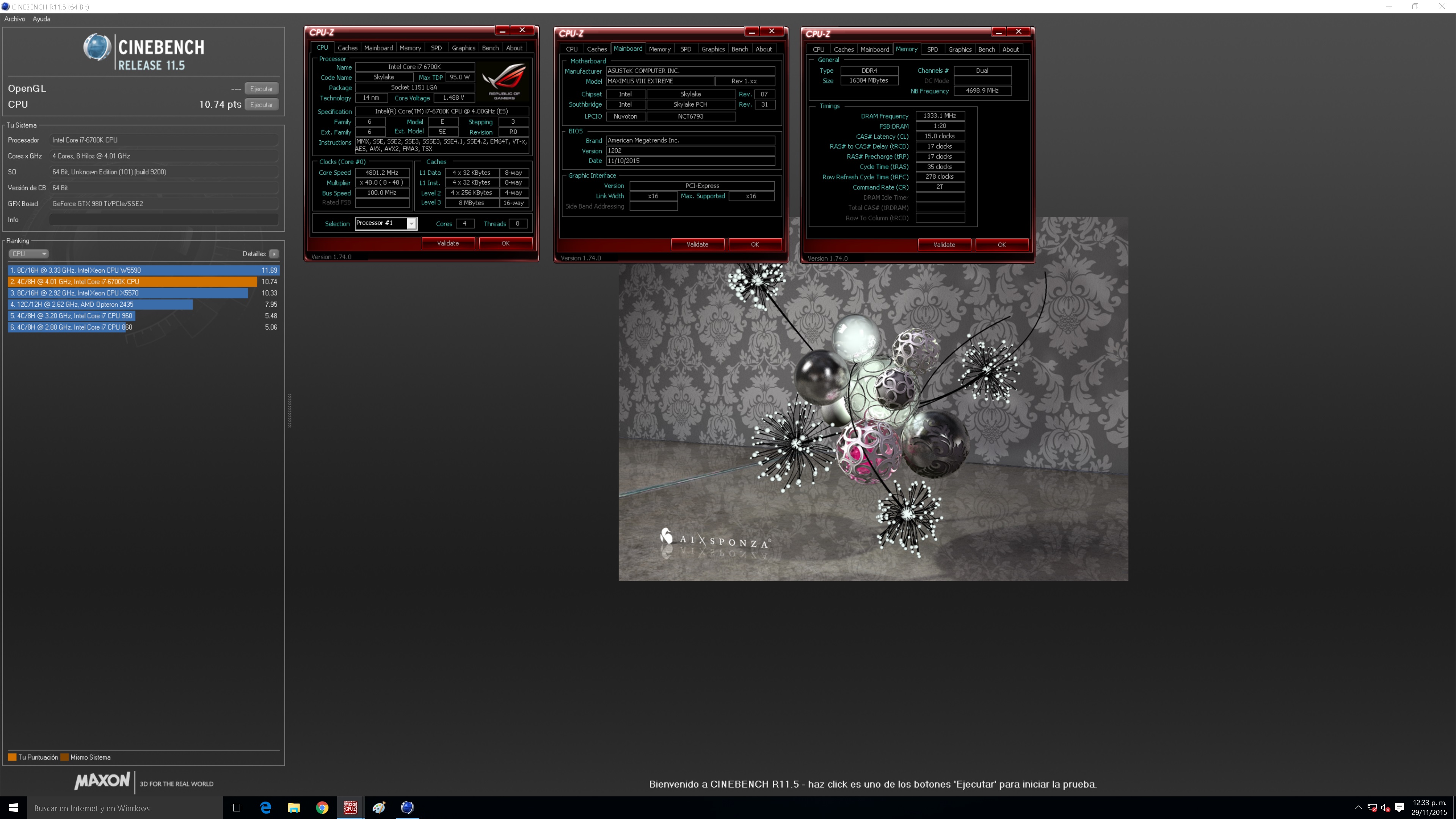Click OK in the Mainboard CPU-Z window

point(755,244)
